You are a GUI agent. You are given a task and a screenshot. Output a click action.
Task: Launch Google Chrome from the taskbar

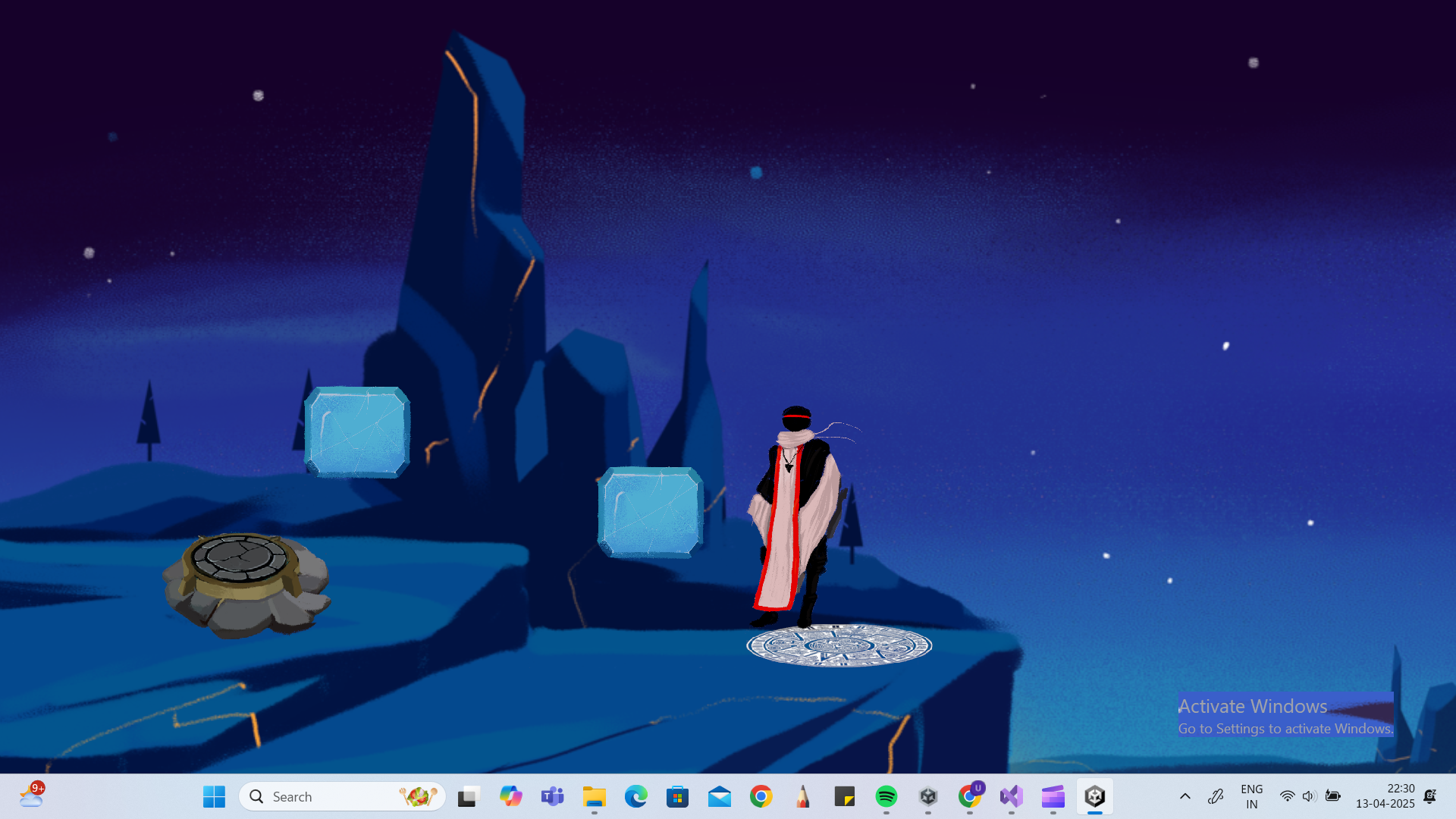[x=761, y=796]
